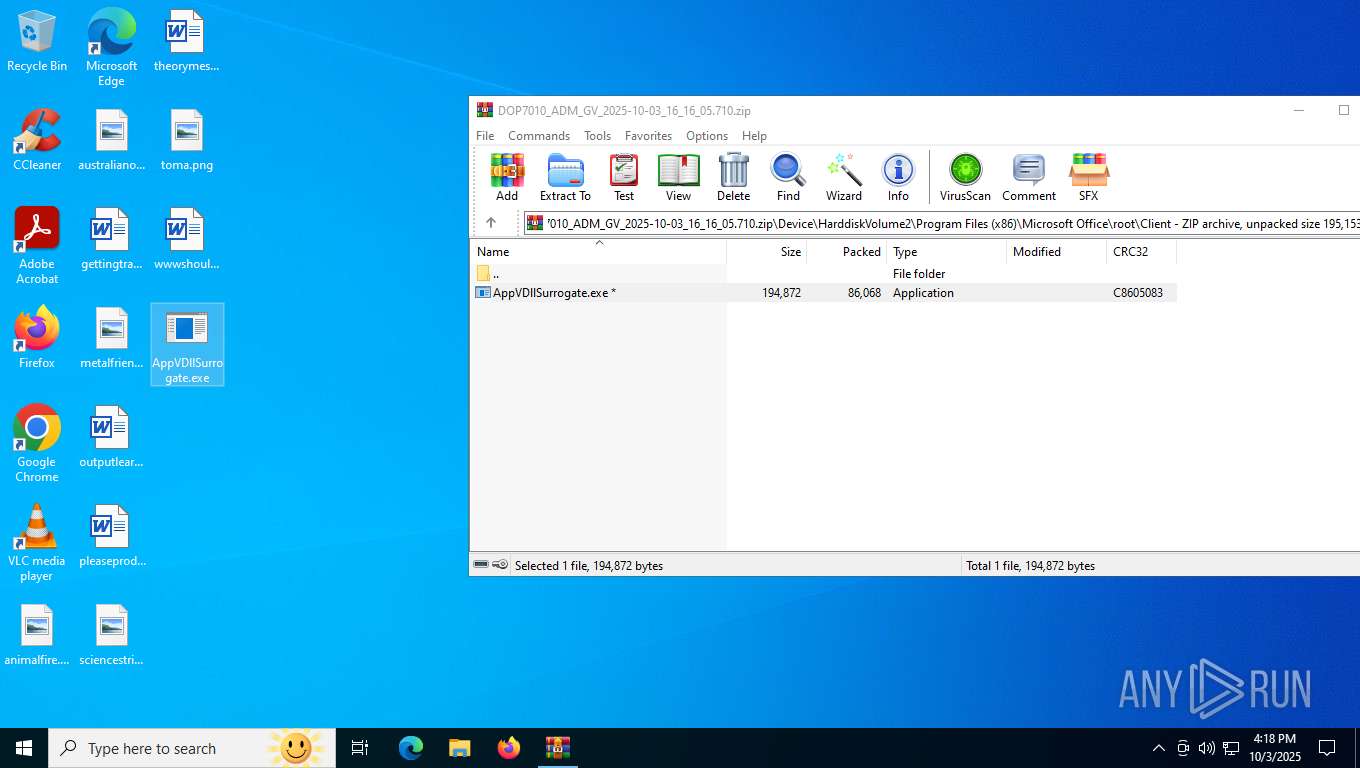The height and width of the screenshot is (768, 1360).
Task: Open the Comment tool
Action: point(1029,178)
